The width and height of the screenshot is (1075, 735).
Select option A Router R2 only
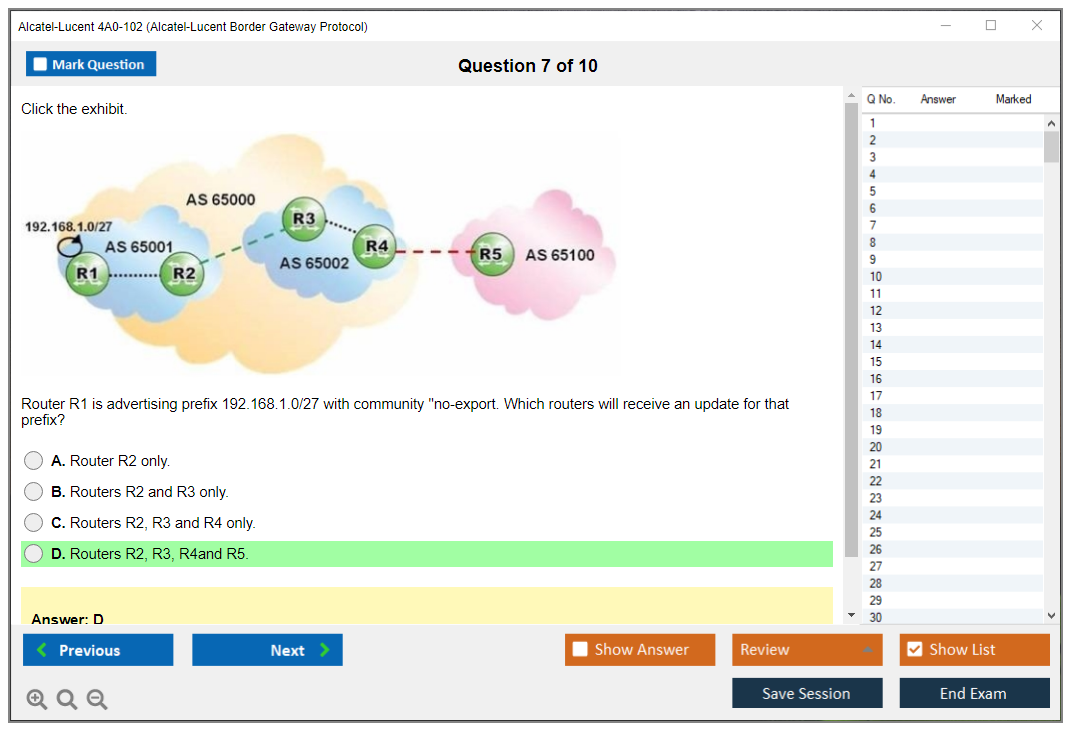point(34,461)
